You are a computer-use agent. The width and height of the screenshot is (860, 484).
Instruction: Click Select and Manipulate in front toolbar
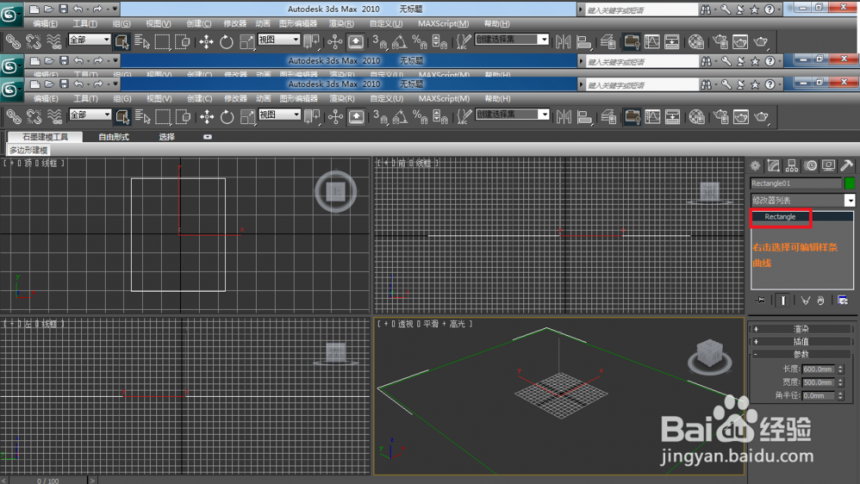point(336,117)
